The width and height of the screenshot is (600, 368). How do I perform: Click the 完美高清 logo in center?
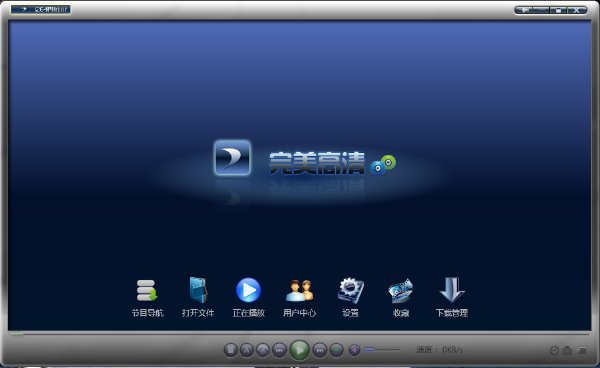317,163
